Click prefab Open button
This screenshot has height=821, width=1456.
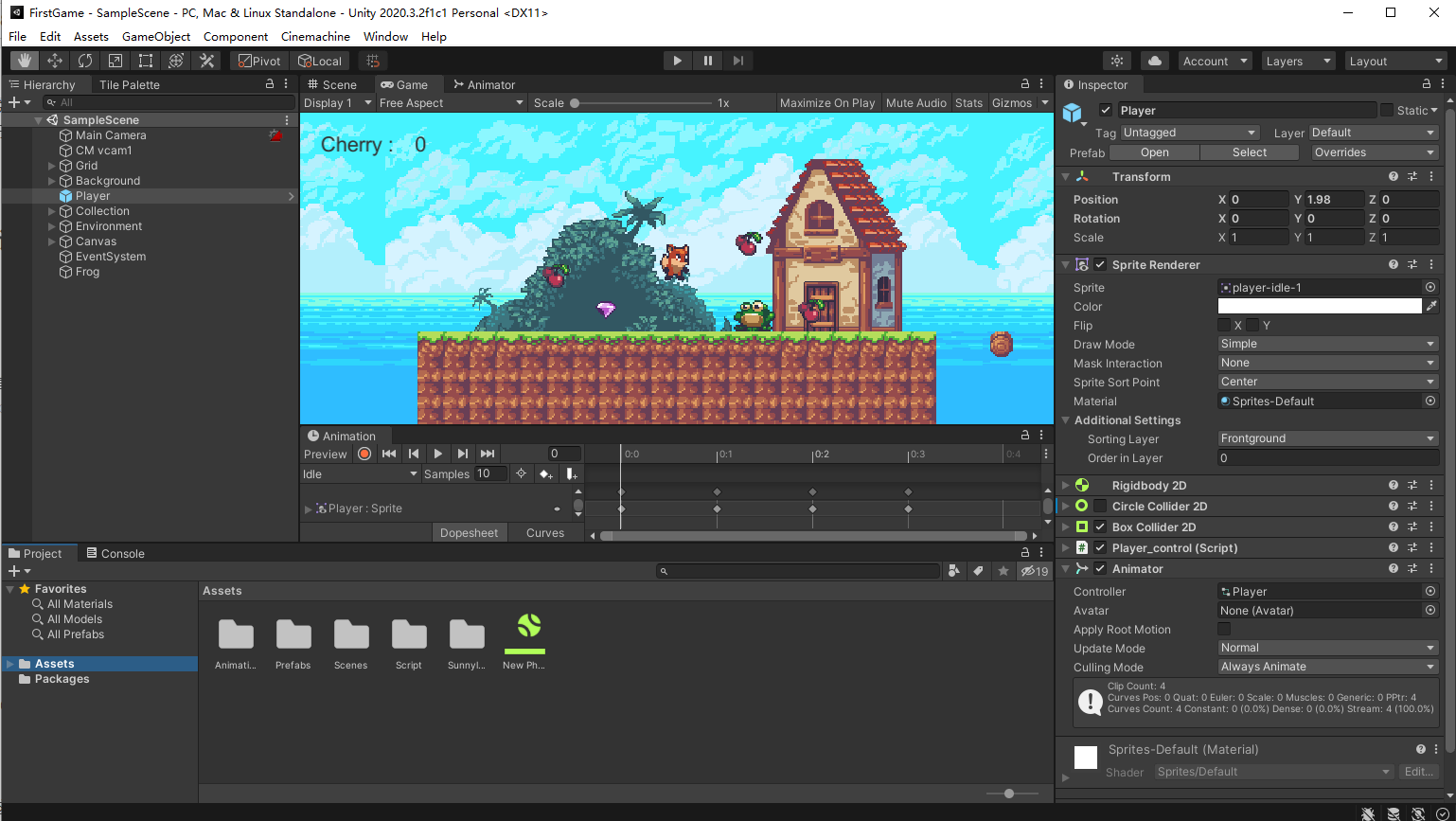1154,152
